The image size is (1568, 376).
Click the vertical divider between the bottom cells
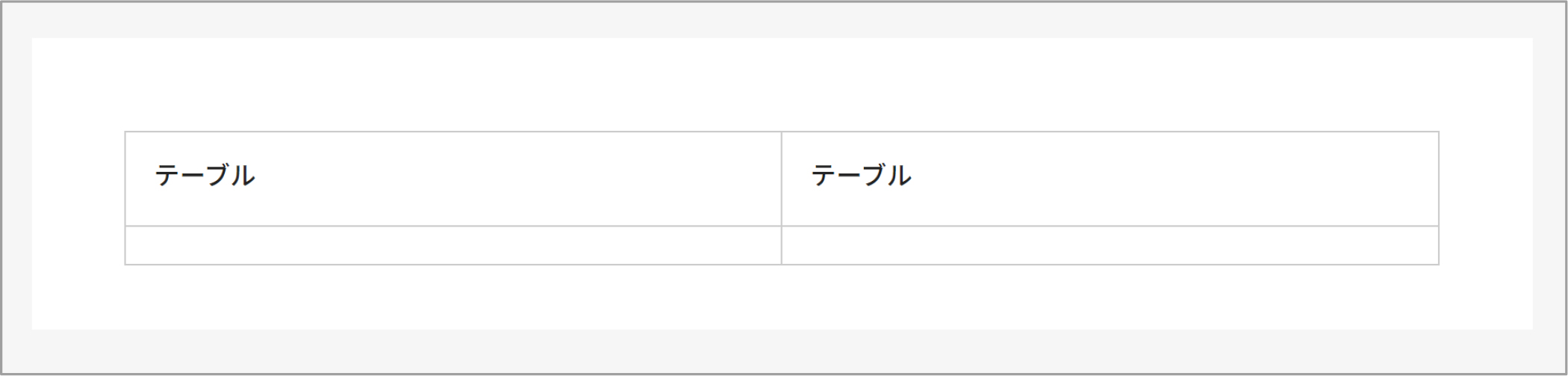click(782, 245)
